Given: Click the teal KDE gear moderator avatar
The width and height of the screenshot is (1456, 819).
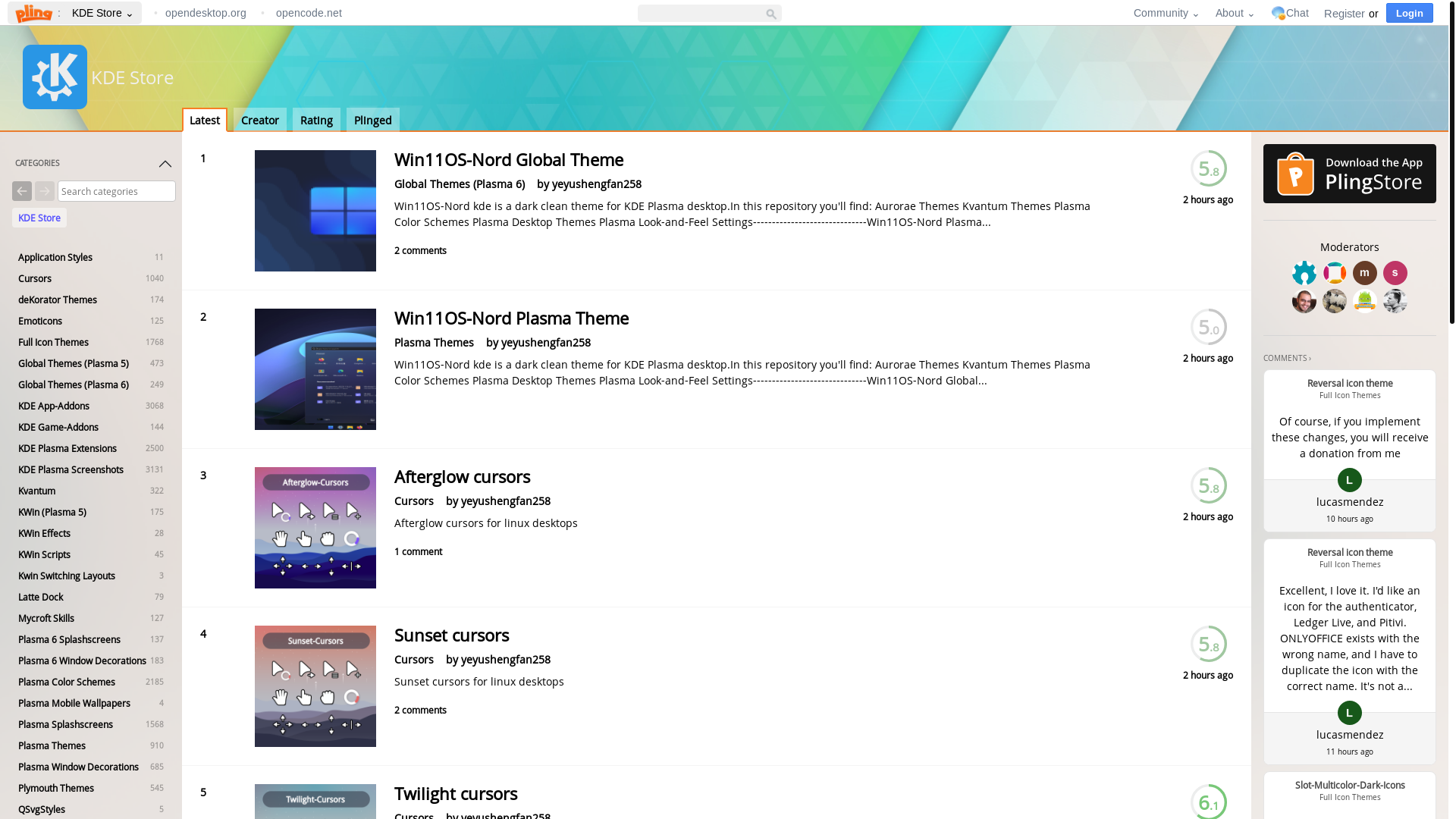Looking at the screenshot, I should [1304, 273].
